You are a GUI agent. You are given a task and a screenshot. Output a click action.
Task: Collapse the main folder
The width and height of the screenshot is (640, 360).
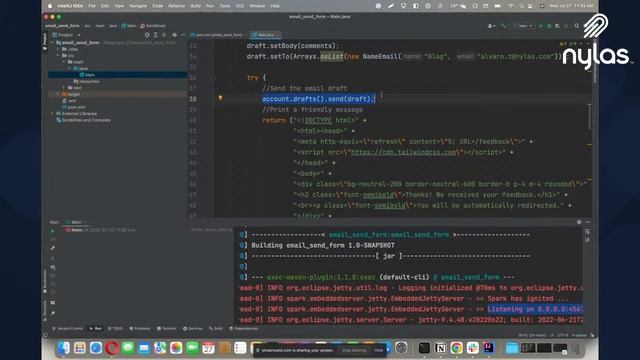click(64, 62)
